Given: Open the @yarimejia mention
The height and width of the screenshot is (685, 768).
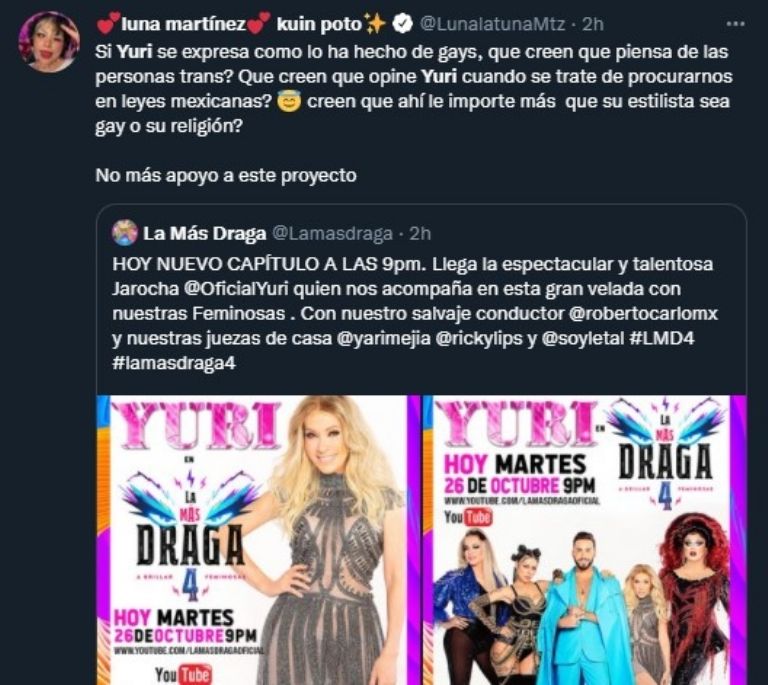Looking at the screenshot, I should [384, 338].
